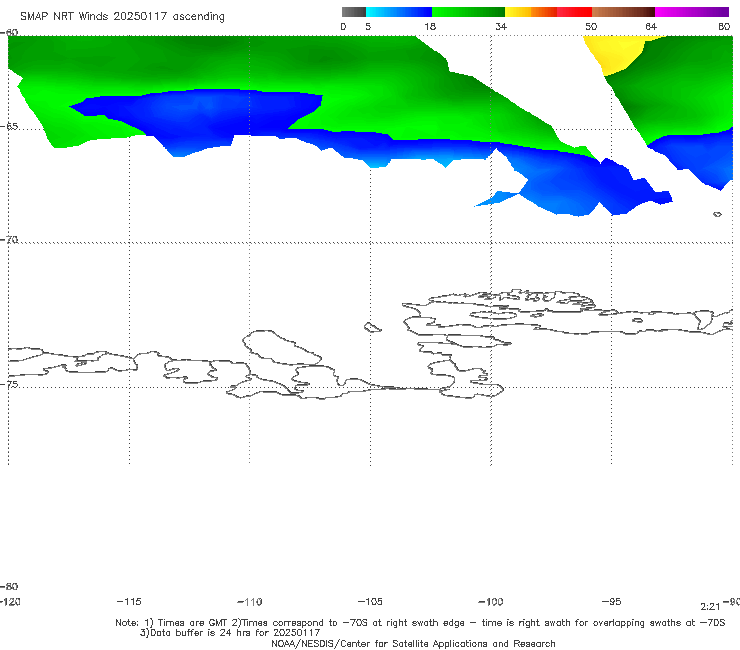Viewport: 740px width, 650px height.
Task: Click the red segment of the color scale
Action: pos(574,12)
